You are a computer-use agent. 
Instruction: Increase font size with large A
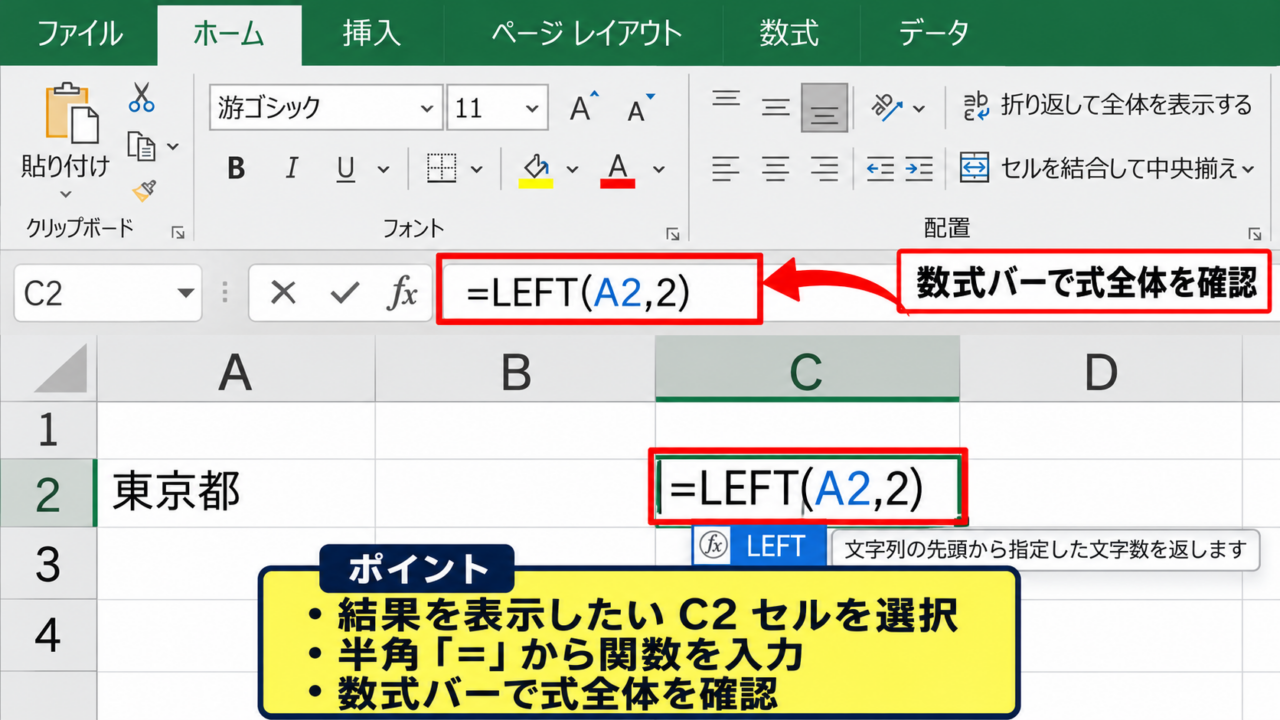coord(583,107)
